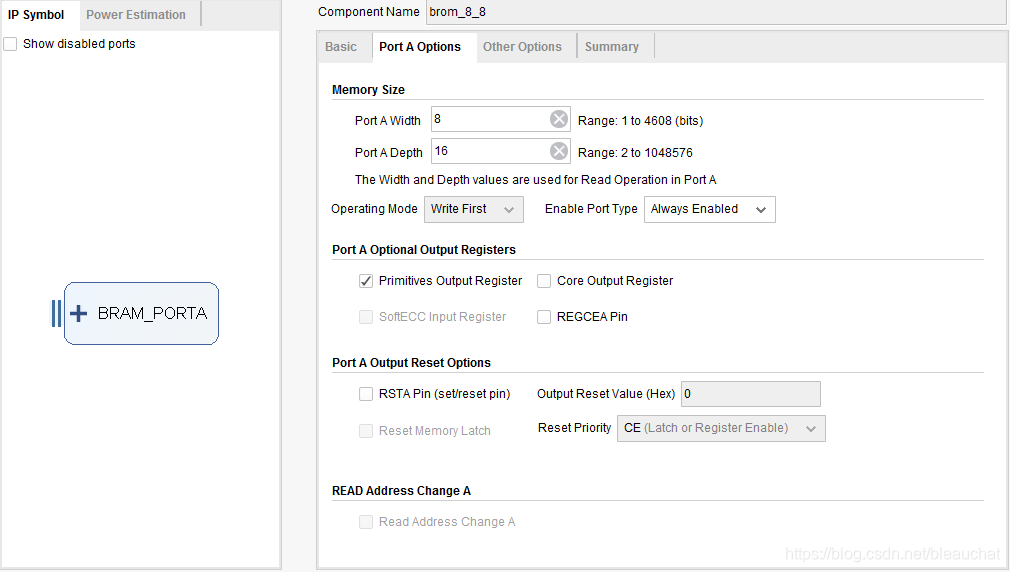This screenshot has width=1010, height=572.
Task: Click the Memory Size section heading
Action: click(368, 90)
